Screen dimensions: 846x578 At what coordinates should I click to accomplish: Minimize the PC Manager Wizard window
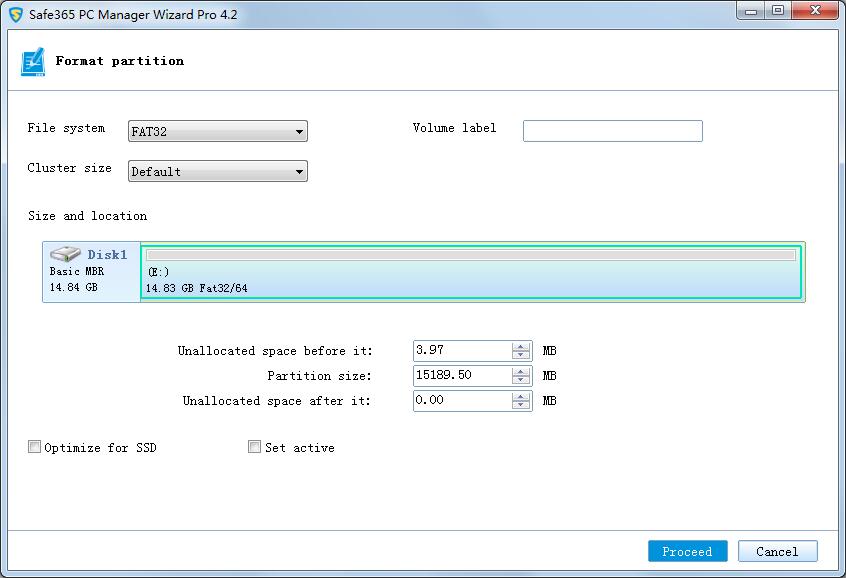point(752,11)
